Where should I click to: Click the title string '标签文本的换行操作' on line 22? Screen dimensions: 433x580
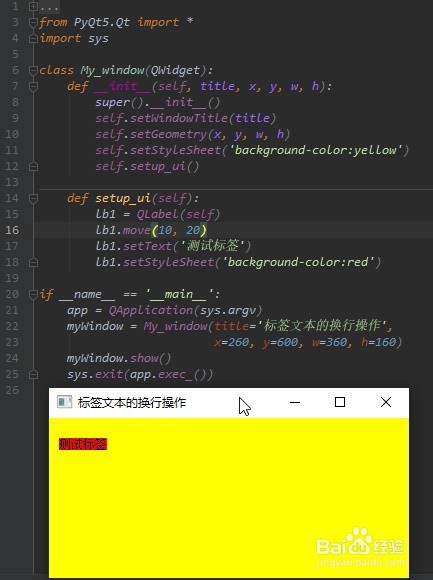pos(323,326)
